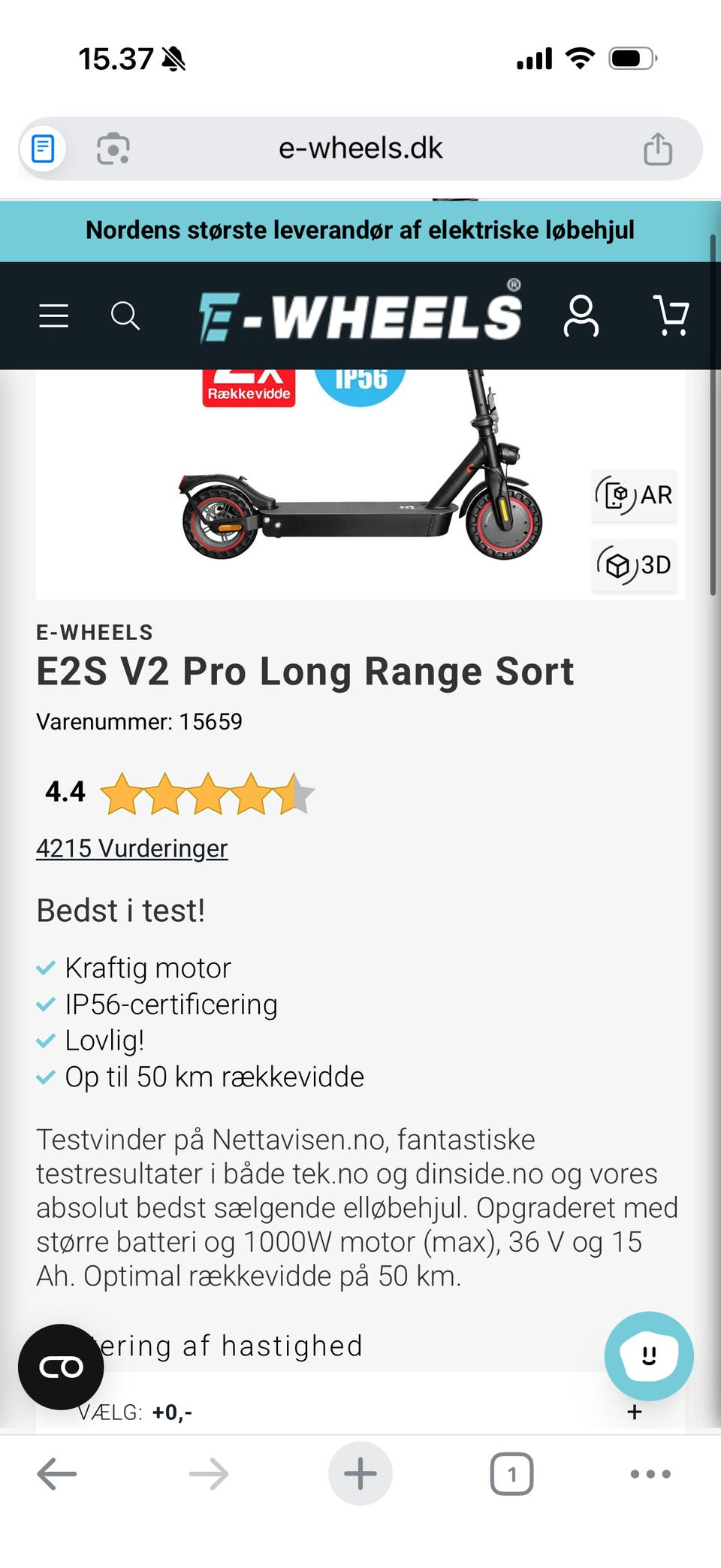Open a new browser tab

pyautogui.click(x=360, y=1474)
